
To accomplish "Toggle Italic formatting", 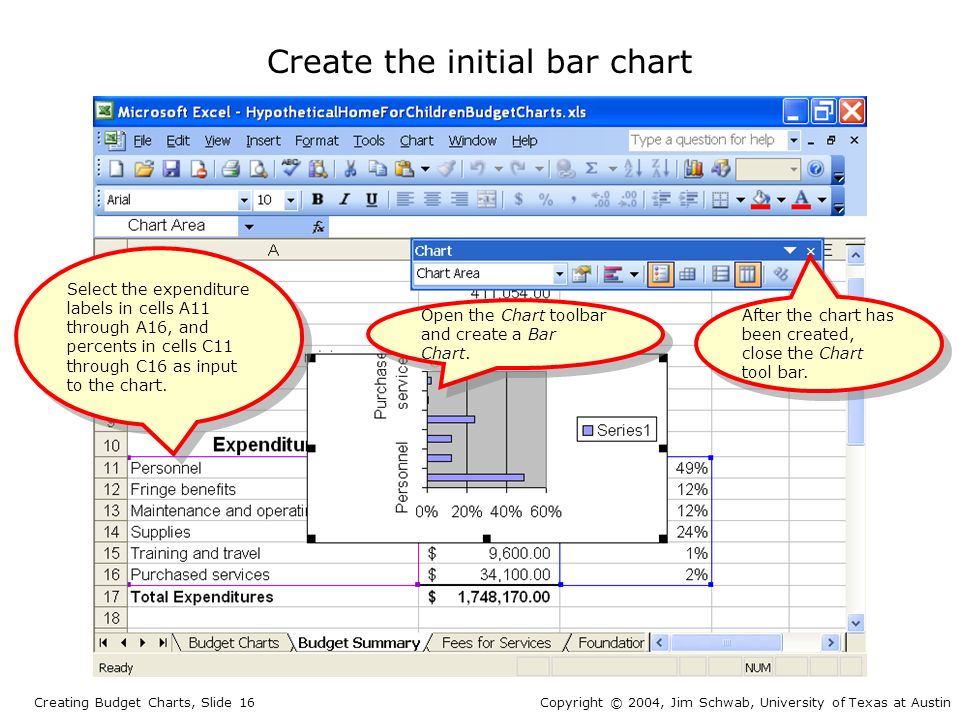I will click(345, 199).
